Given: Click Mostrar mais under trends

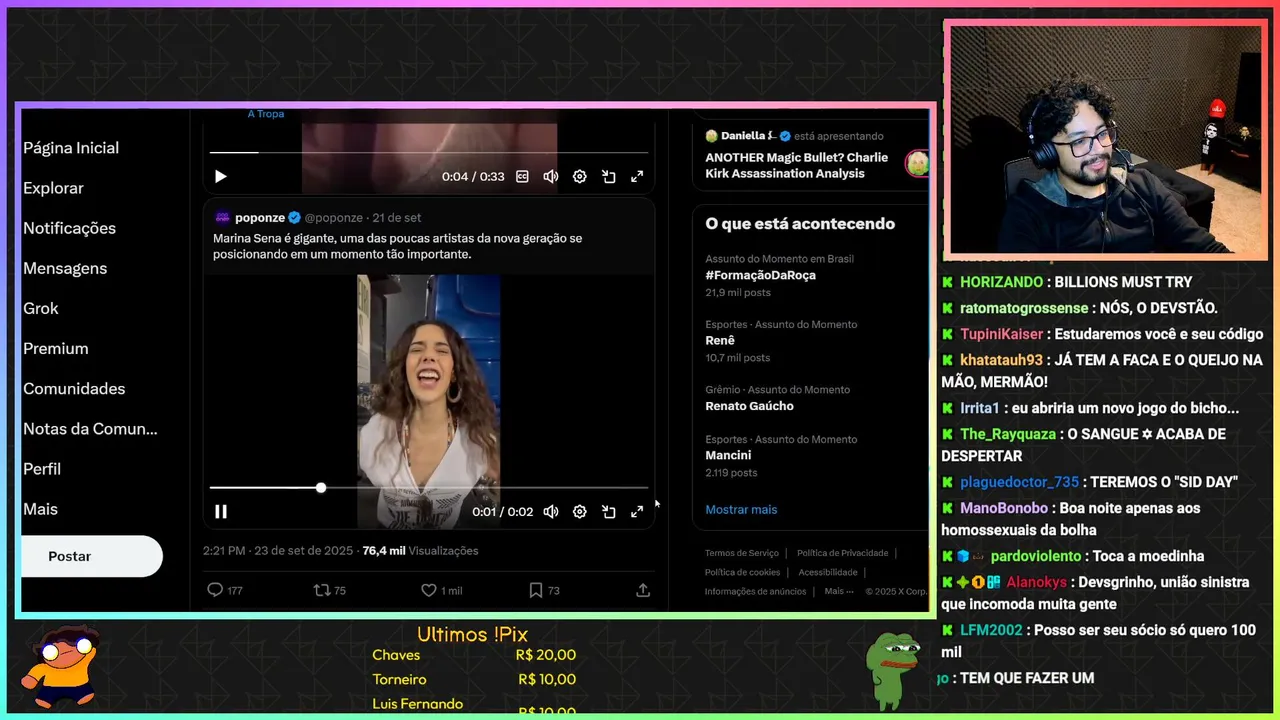Looking at the screenshot, I should pyautogui.click(x=741, y=509).
